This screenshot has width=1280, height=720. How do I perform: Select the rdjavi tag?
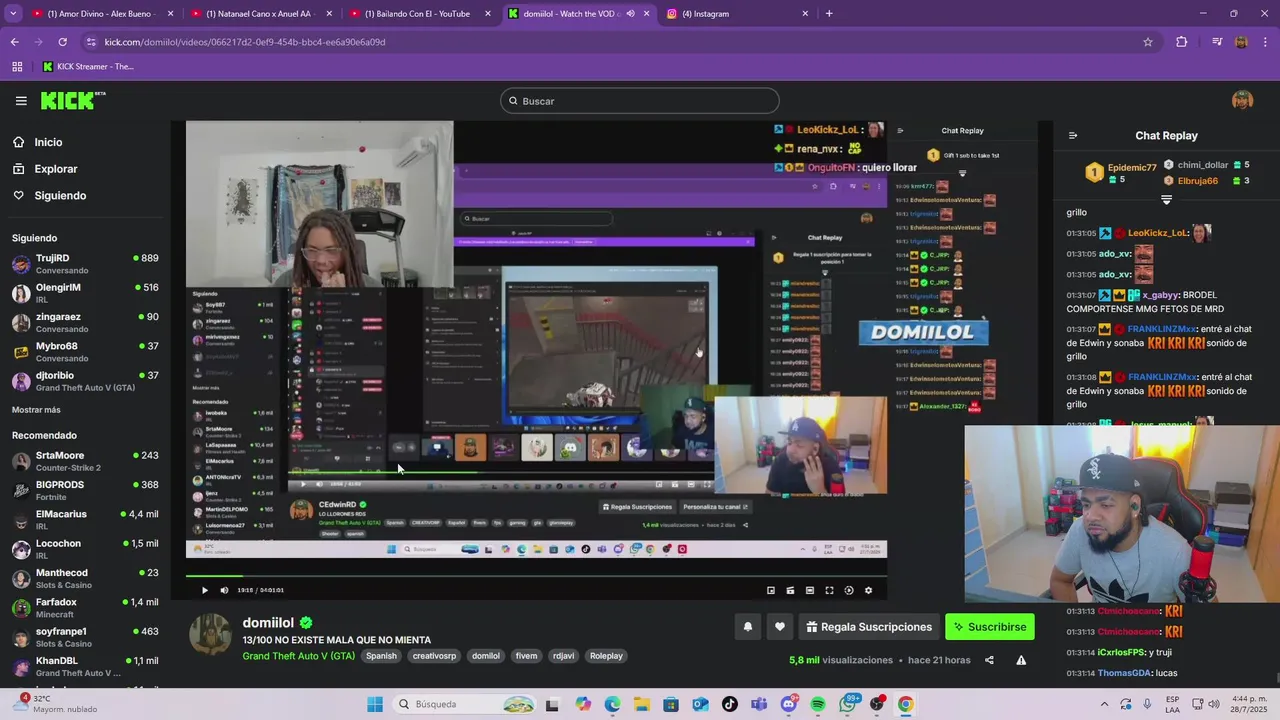[x=563, y=656]
